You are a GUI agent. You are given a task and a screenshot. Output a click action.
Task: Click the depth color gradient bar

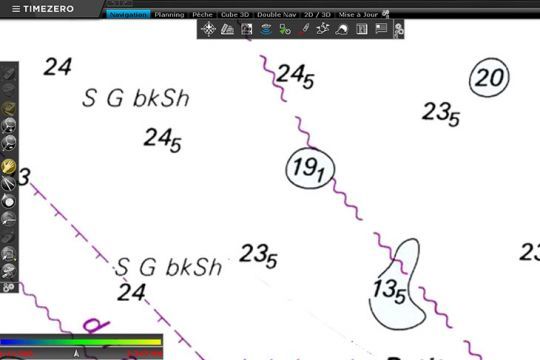point(81,342)
